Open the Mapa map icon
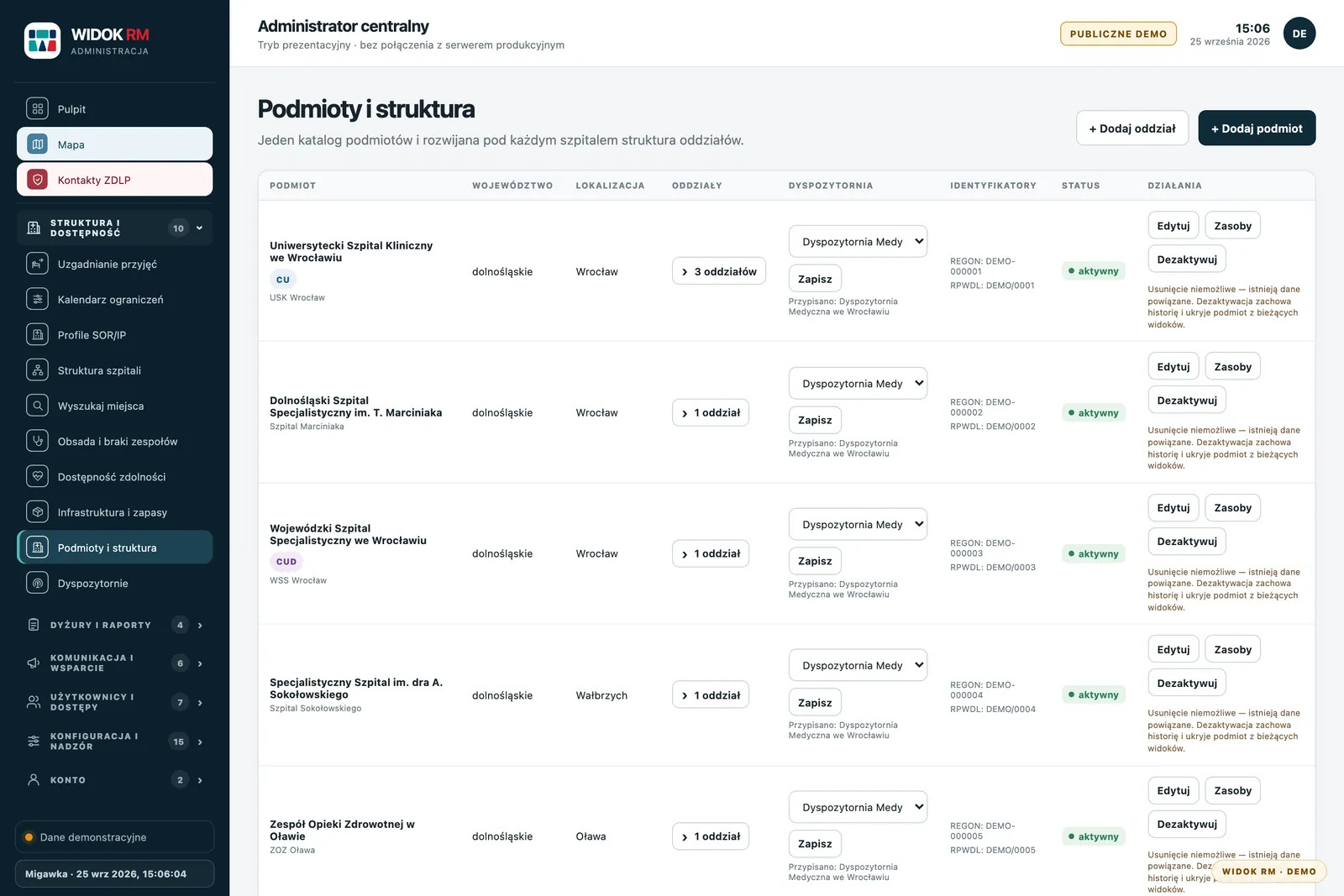1344x896 pixels. (x=37, y=144)
